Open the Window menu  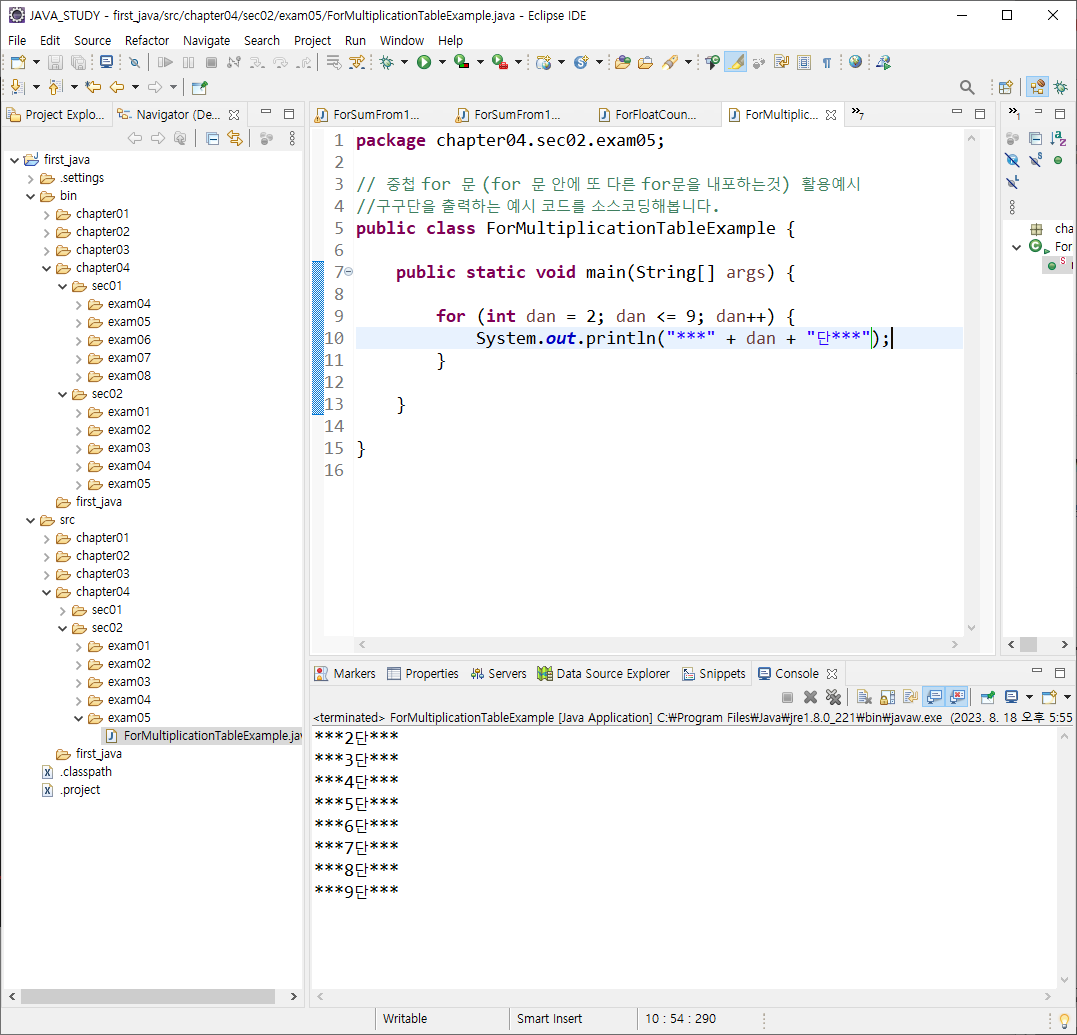[x=401, y=41]
